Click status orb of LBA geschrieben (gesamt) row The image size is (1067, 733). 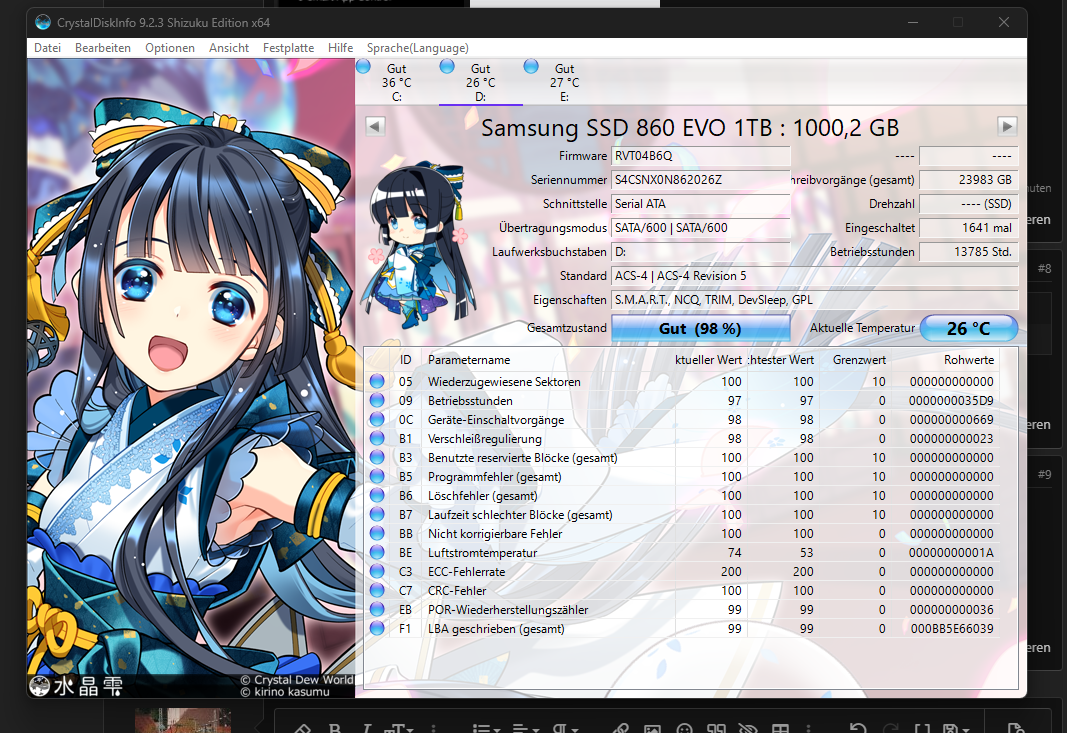(377, 629)
